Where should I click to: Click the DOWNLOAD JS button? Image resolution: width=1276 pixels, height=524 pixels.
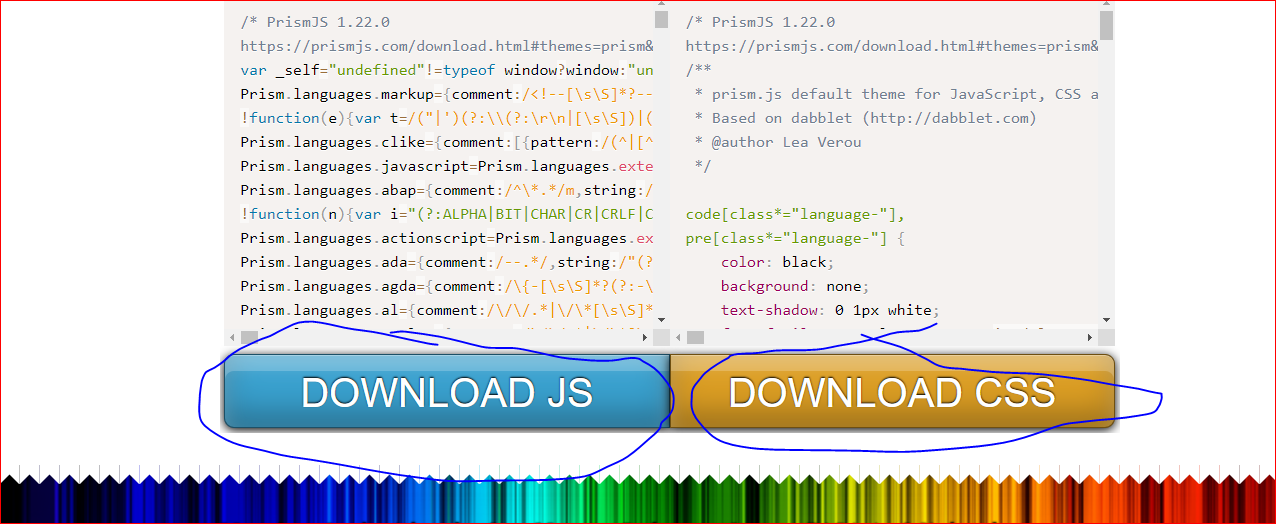447,391
